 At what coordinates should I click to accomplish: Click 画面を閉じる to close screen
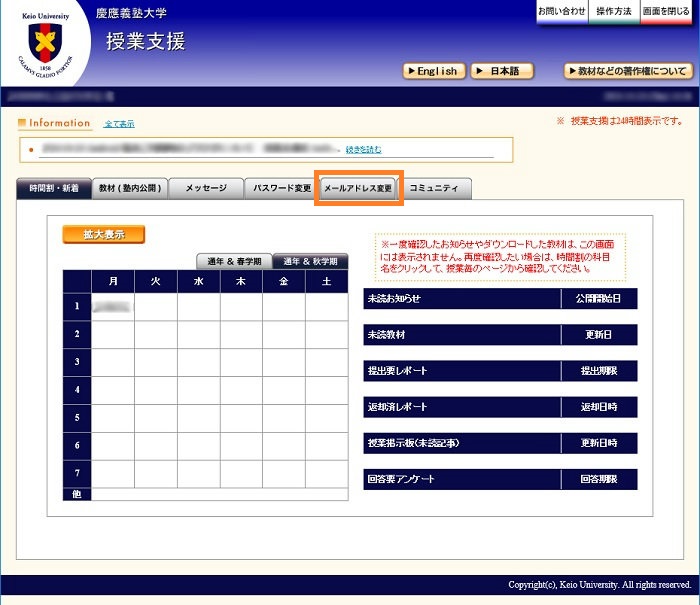pos(666,11)
